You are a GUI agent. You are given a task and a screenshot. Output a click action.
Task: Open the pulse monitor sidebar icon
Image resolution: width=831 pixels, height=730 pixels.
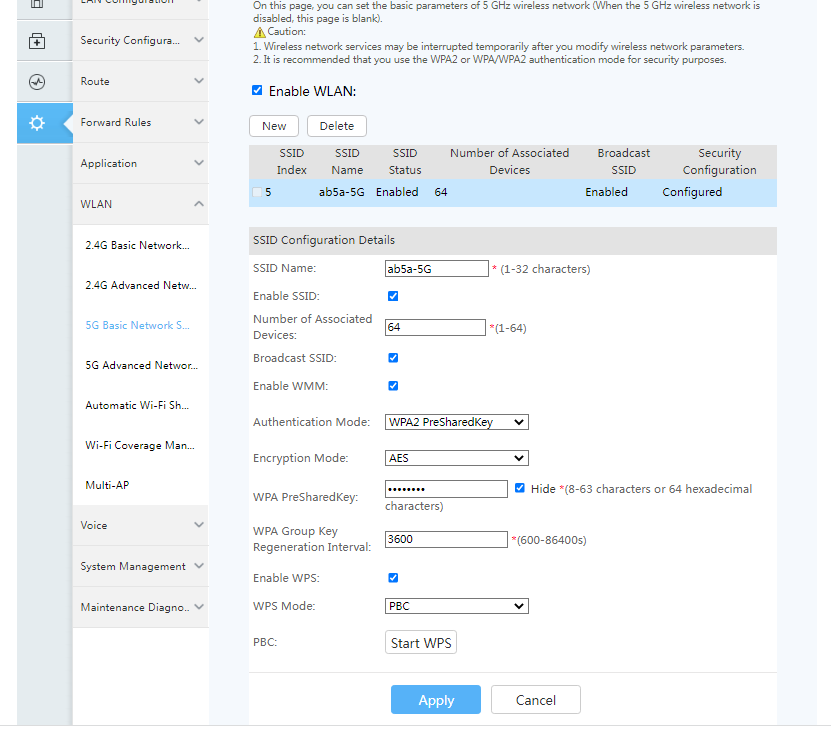(x=37, y=82)
